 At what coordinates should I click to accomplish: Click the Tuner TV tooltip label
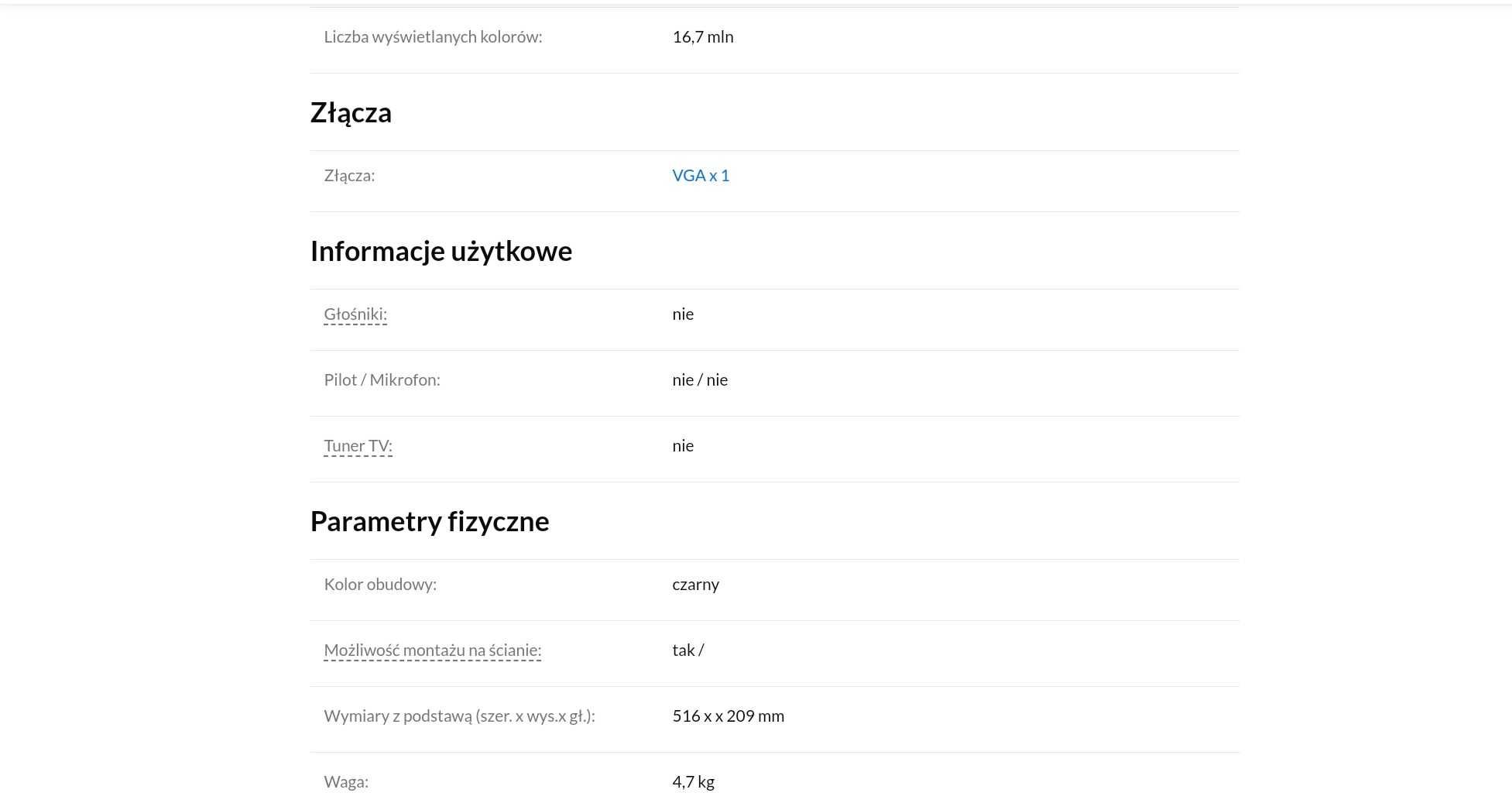358,446
